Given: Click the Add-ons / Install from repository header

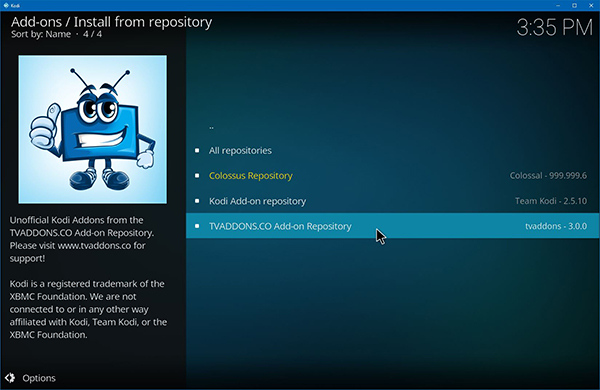Looking at the screenshot, I should click(x=111, y=22).
